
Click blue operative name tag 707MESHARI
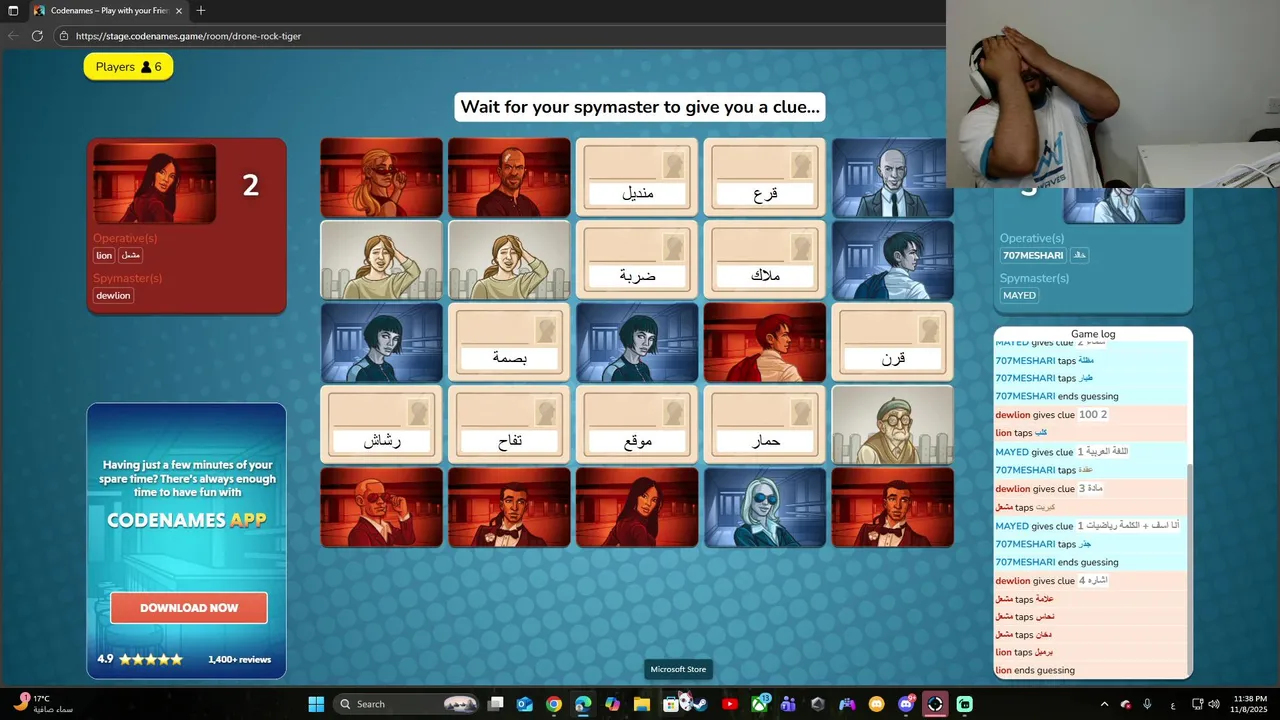[x=1033, y=256]
